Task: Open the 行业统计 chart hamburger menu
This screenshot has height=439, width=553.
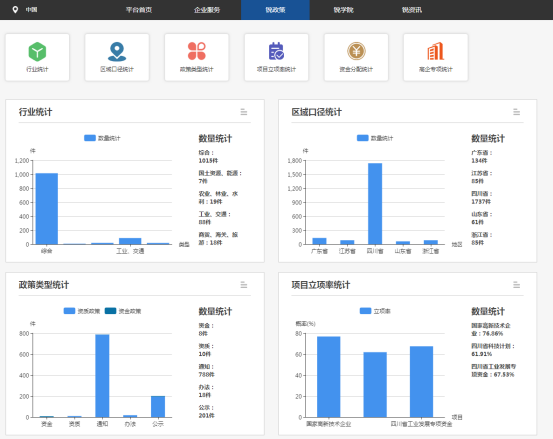Action: [x=244, y=112]
